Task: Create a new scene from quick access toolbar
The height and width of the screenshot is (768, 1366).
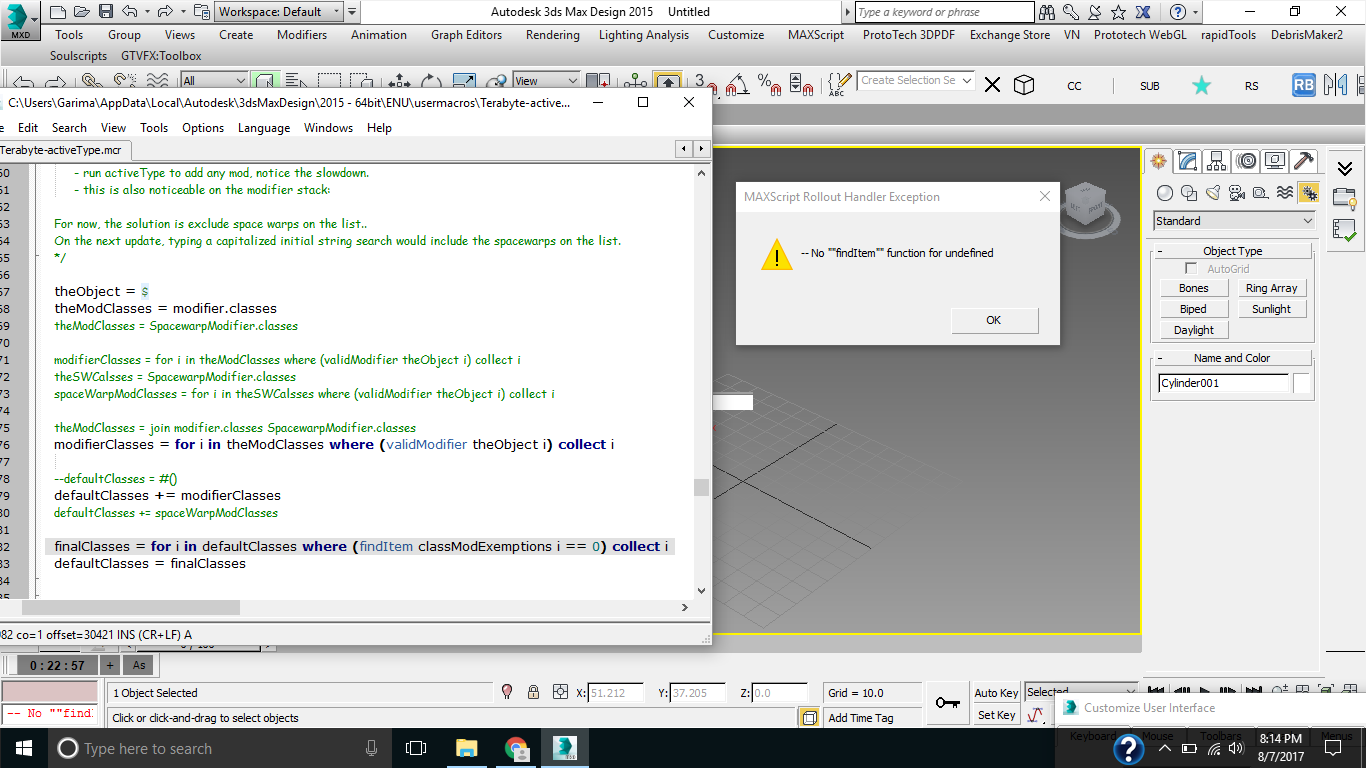Action: click(x=58, y=12)
